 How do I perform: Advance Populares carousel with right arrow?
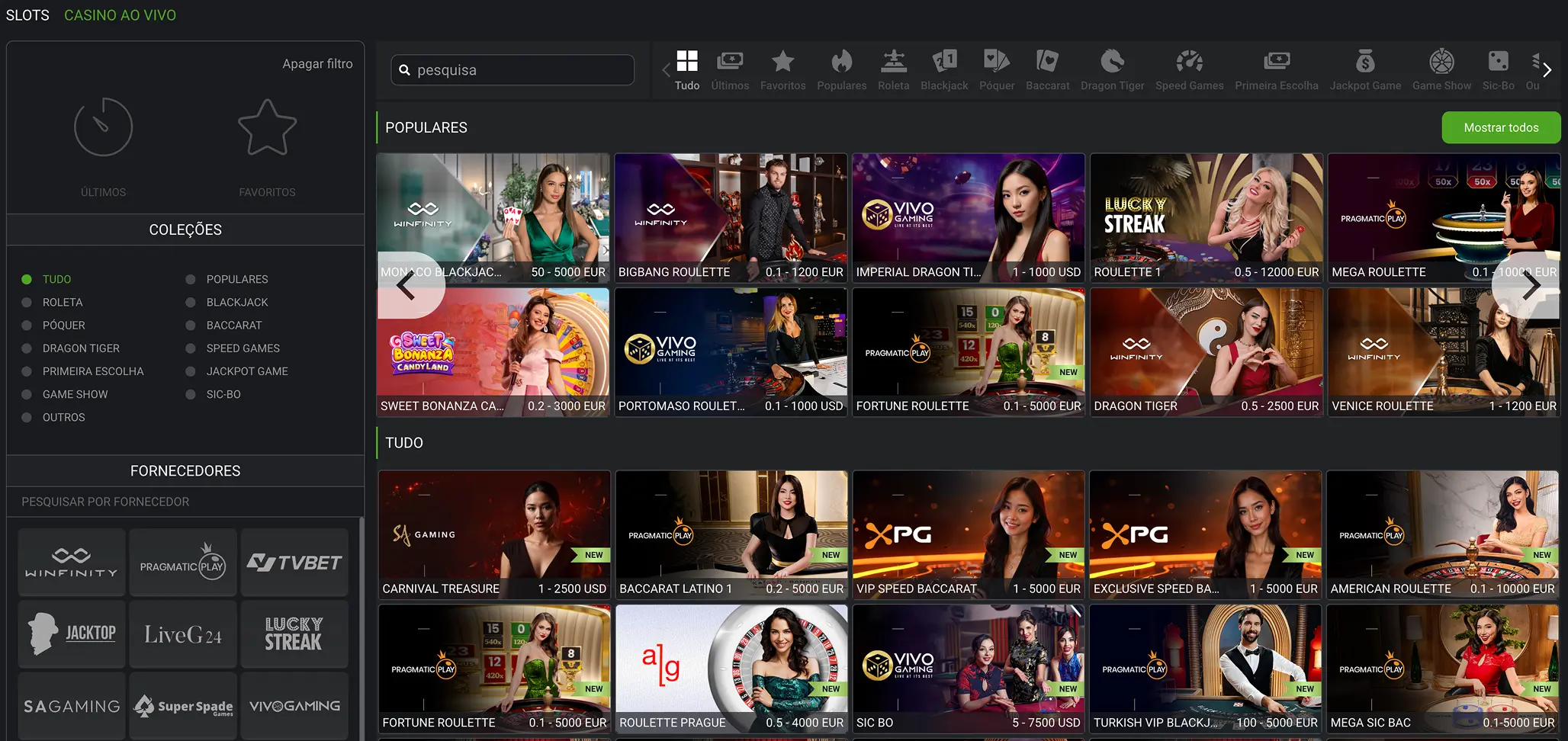1530,285
